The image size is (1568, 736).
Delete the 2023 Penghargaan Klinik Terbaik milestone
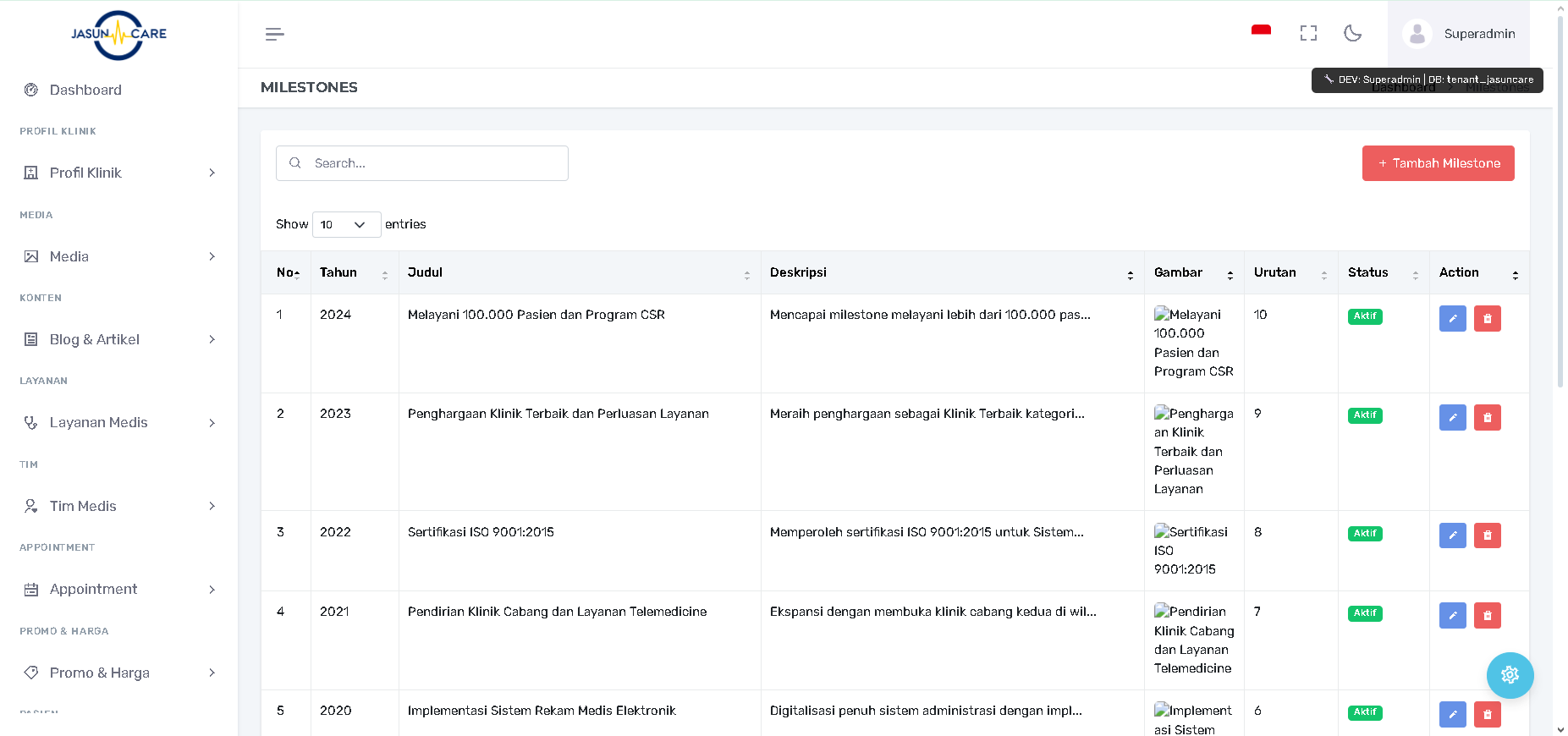tap(1487, 418)
